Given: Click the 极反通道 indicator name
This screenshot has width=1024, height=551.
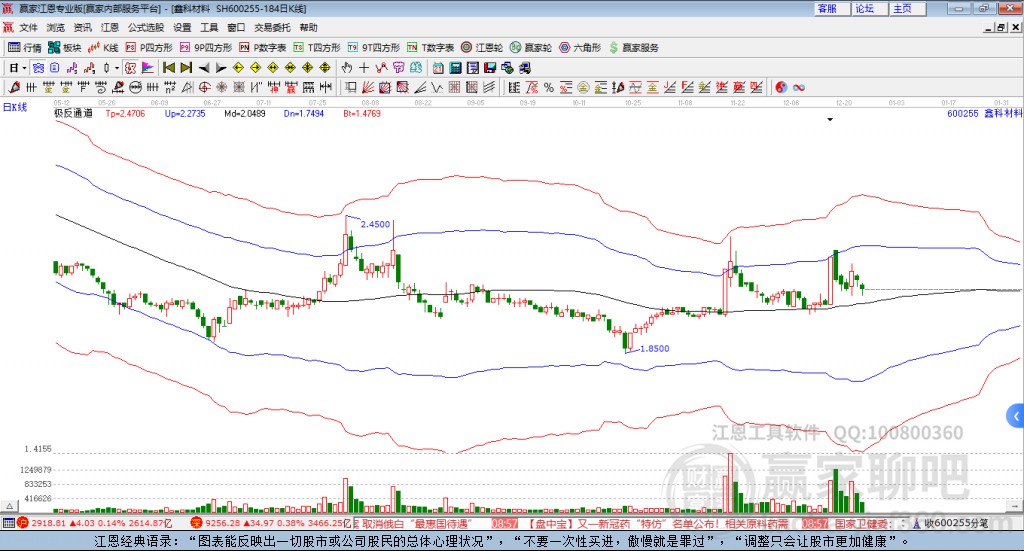Looking at the screenshot, I should coord(73,113).
